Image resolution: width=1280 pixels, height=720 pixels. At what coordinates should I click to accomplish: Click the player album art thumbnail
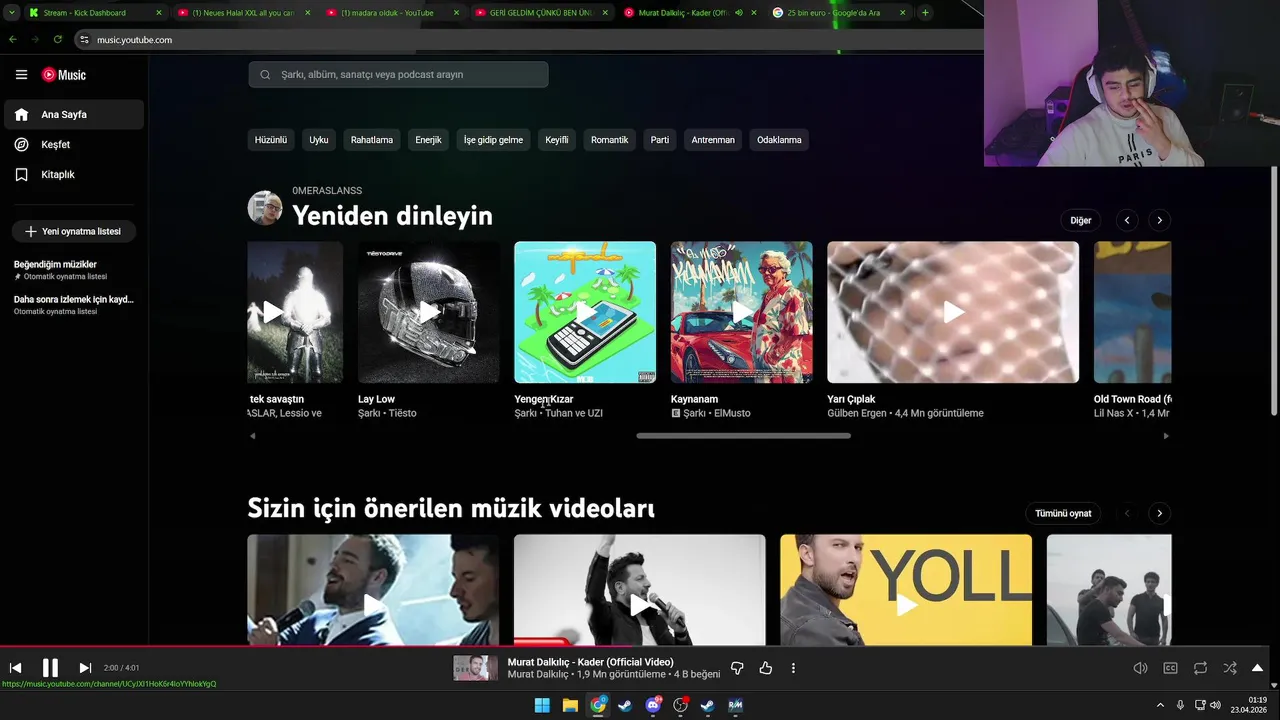click(475, 668)
